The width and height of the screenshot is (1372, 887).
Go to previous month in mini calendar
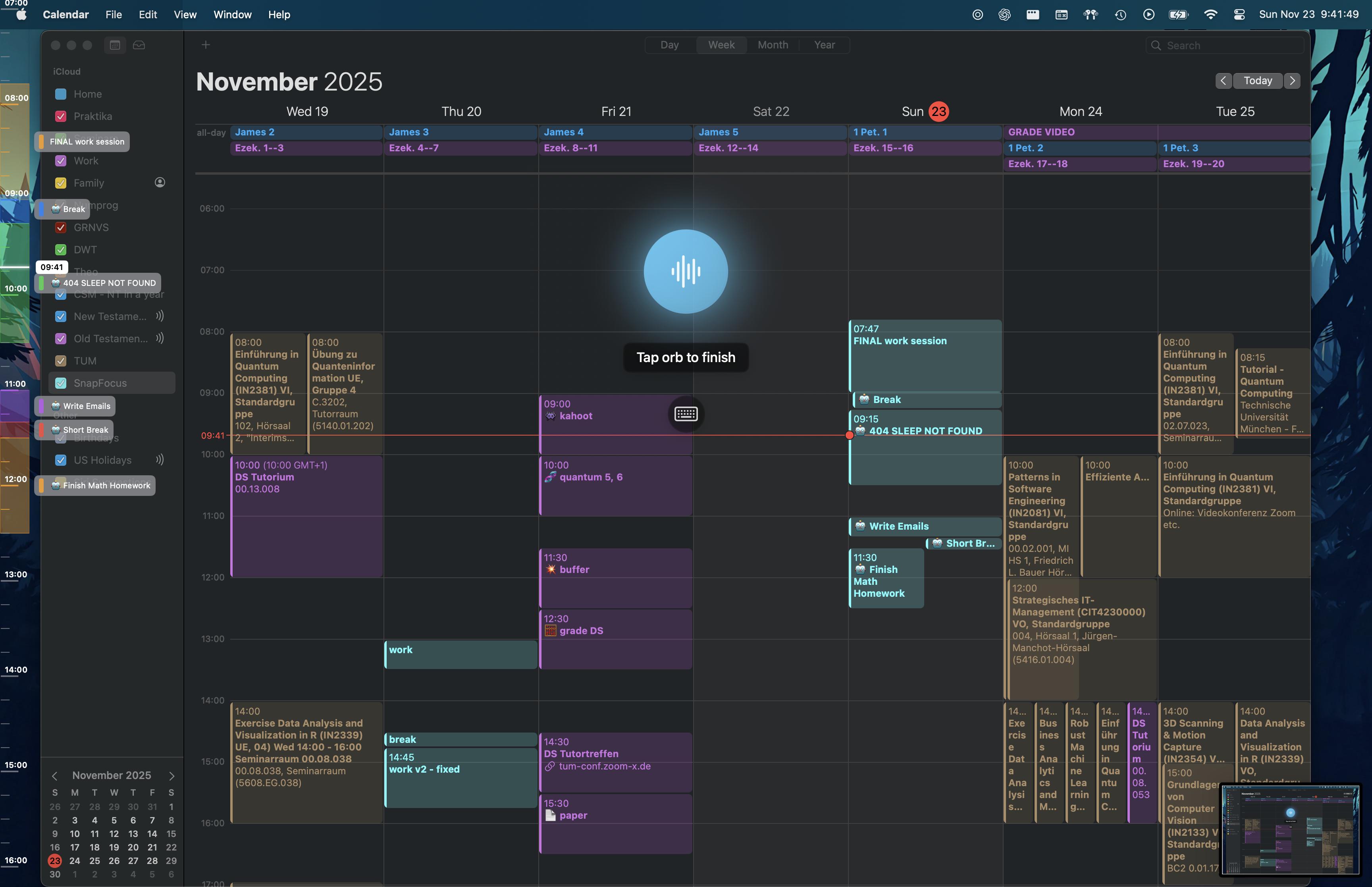(x=55, y=775)
